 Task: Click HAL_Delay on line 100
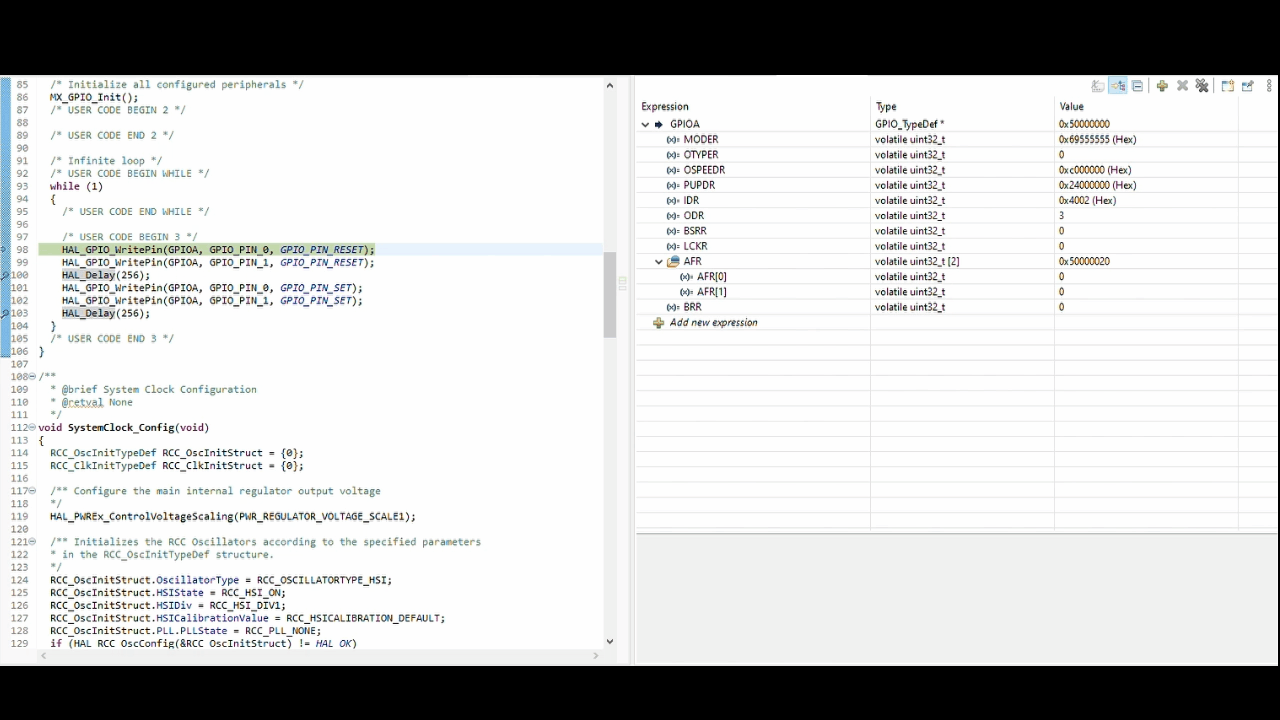click(x=88, y=275)
